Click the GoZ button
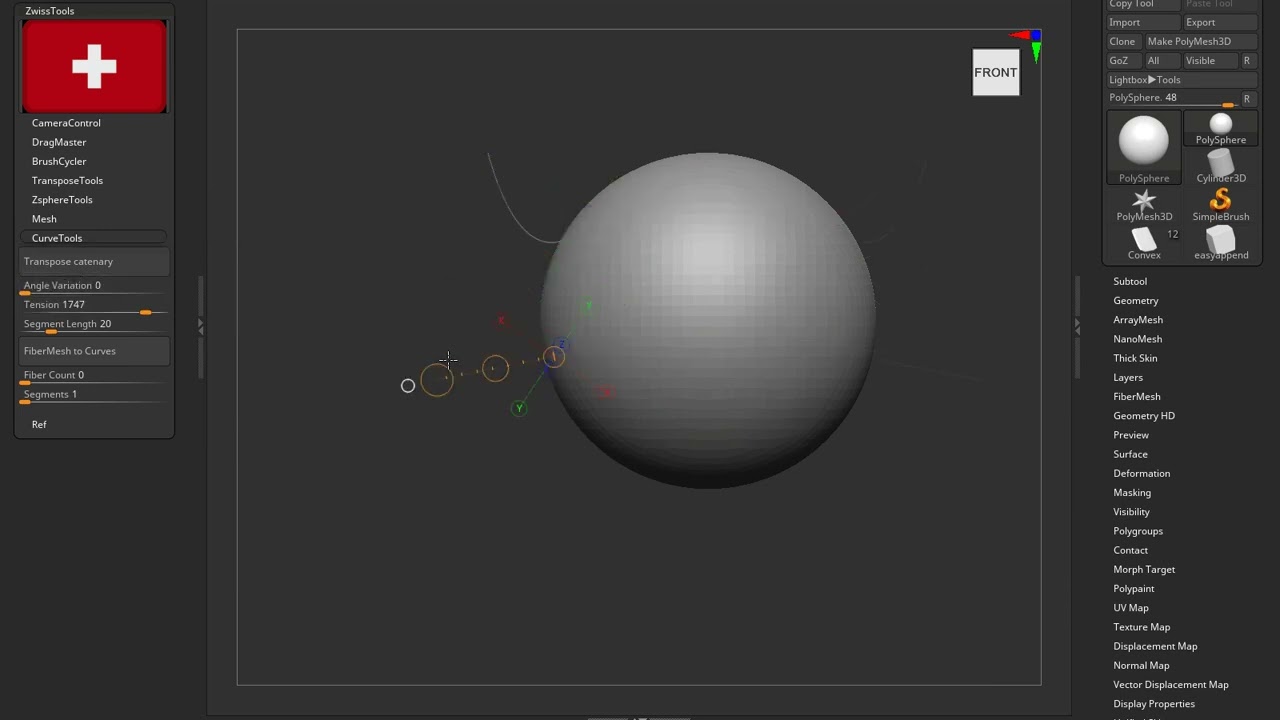 coord(1124,61)
